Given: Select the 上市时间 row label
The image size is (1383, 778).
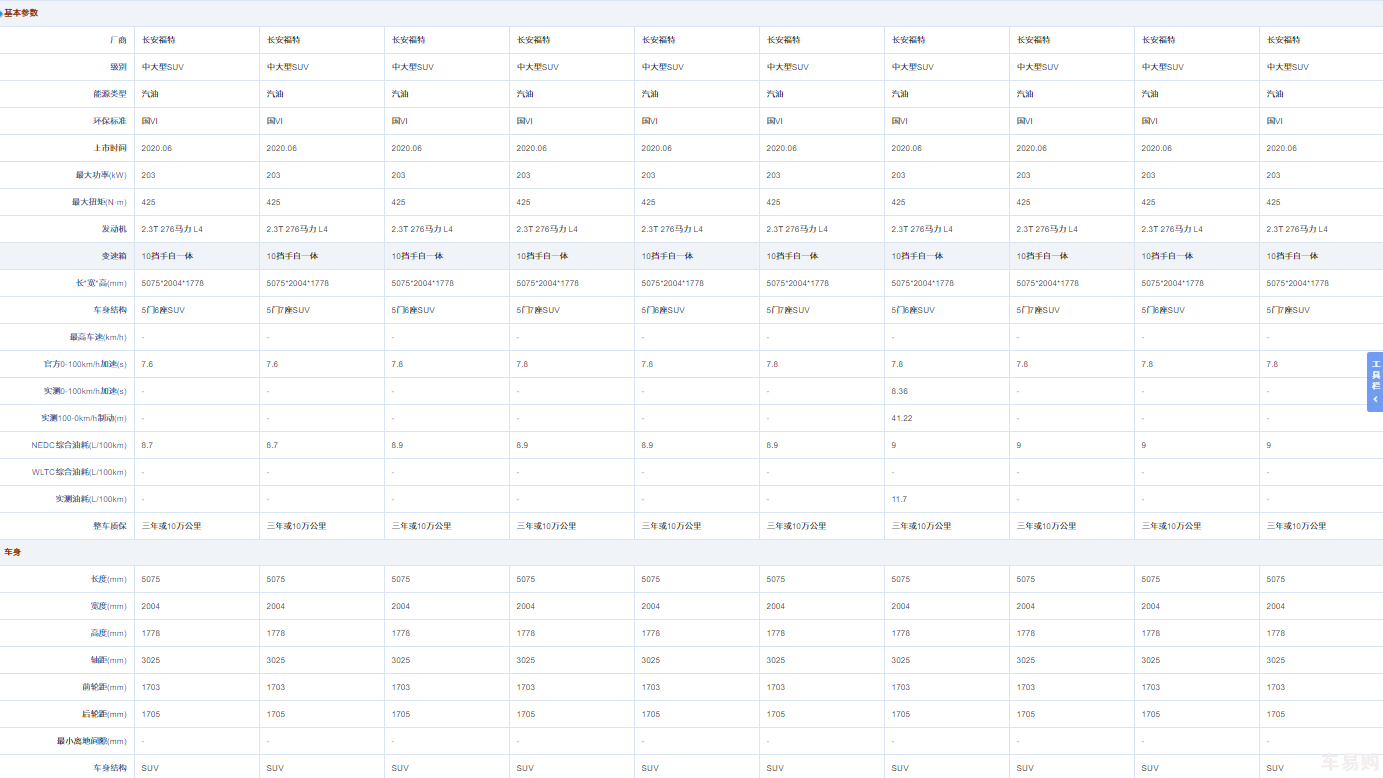Looking at the screenshot, I should [110, 148].
